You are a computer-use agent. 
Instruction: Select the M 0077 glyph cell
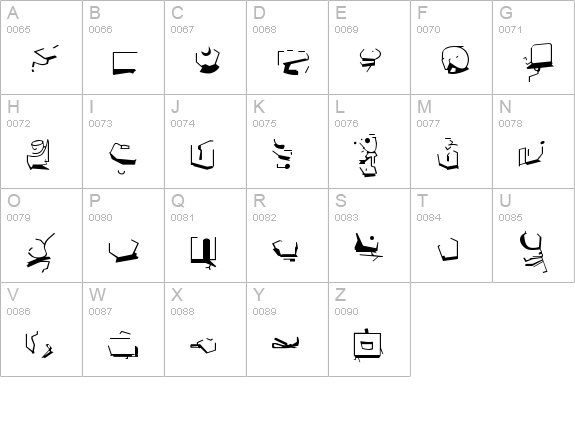(x=451, y=142)
